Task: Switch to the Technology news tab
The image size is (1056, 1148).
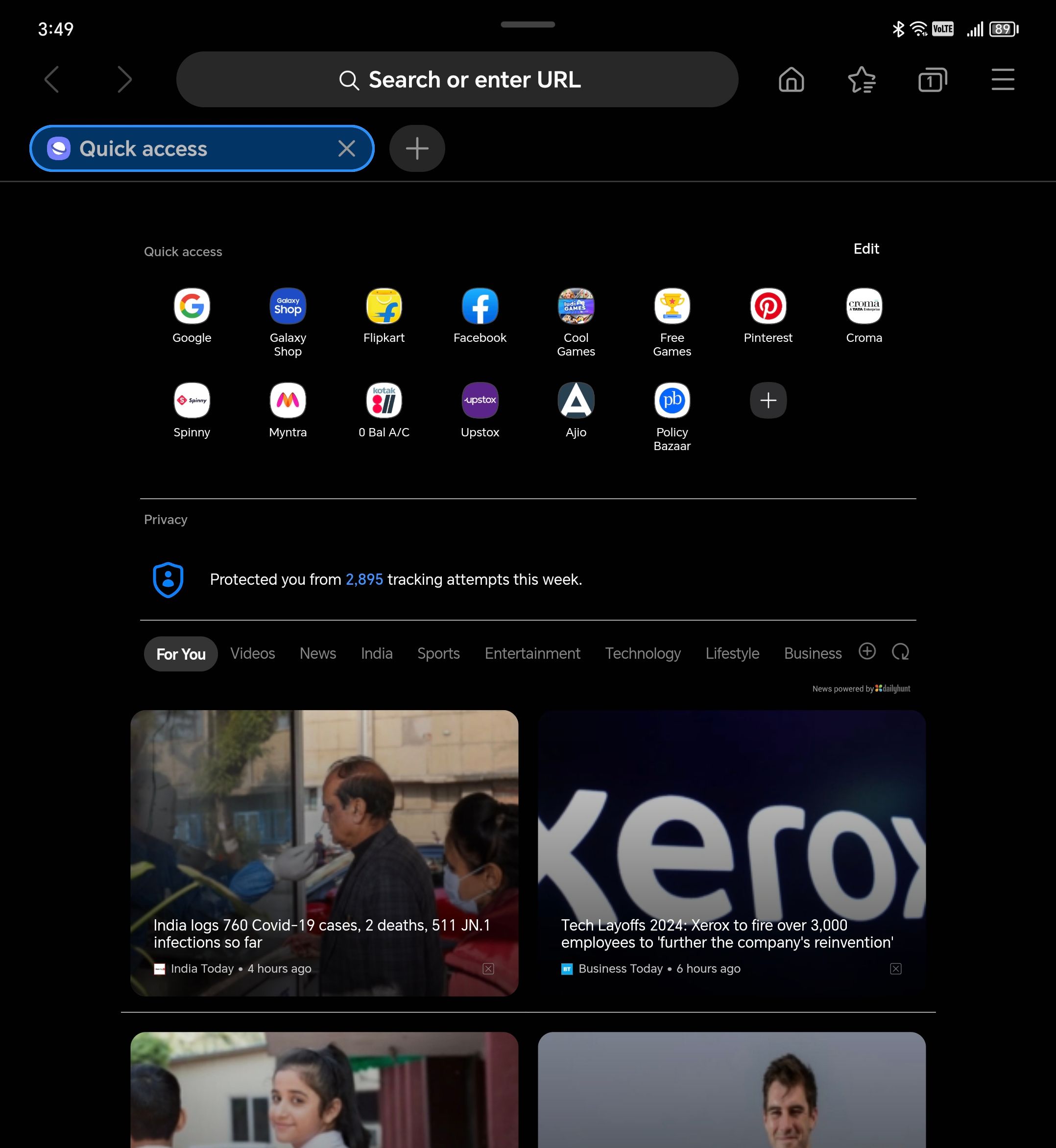Action: click(x=642, y=653)
